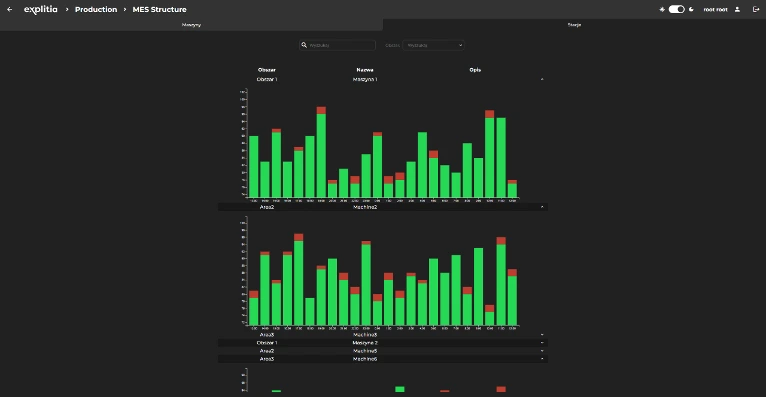The width and height of the screenshot is (766, 397).
Task: Click Obszar 1 in the Maszyna 1 row
Action: pos(267,79)
